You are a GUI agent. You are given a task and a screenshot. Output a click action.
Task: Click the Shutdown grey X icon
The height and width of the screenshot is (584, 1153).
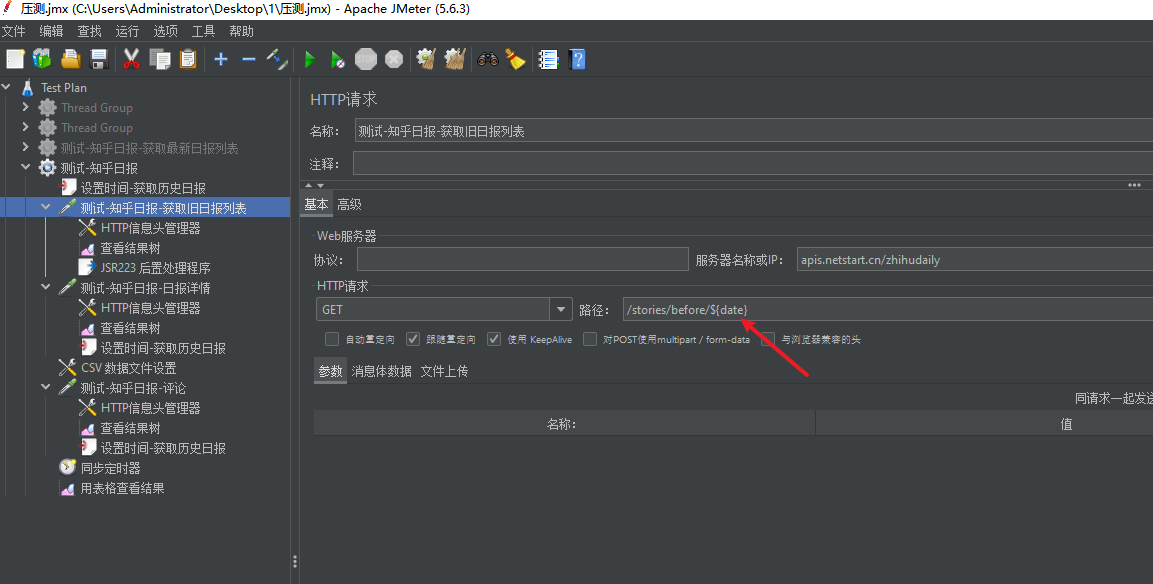pos(394,59)
